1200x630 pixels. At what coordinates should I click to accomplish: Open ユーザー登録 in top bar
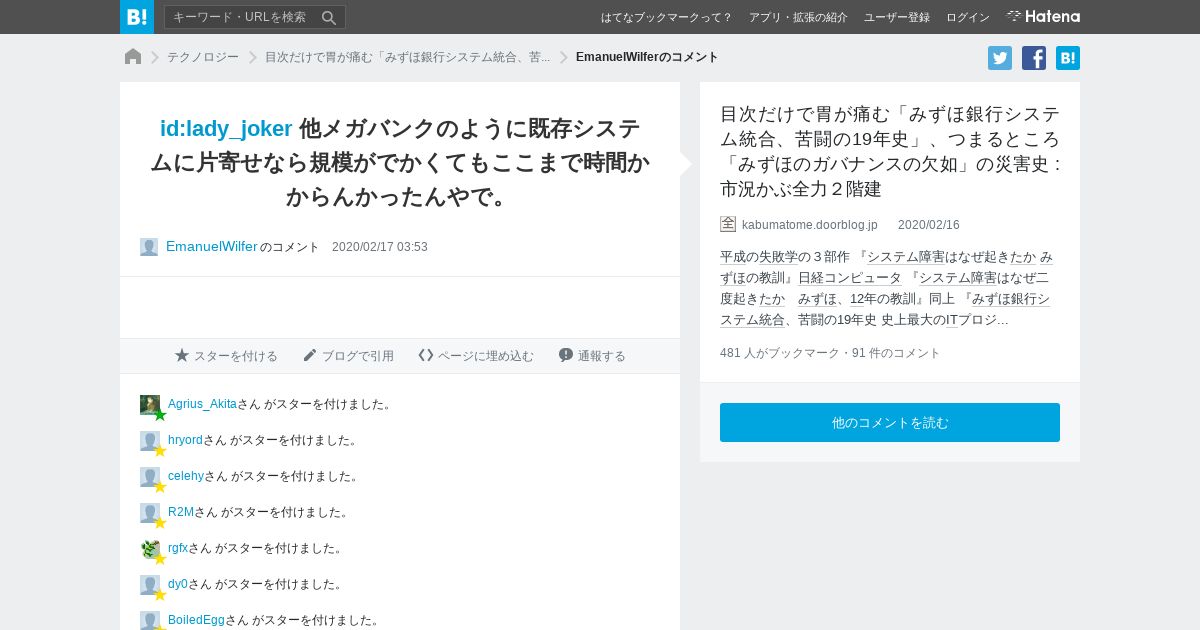tap(897, 17)
